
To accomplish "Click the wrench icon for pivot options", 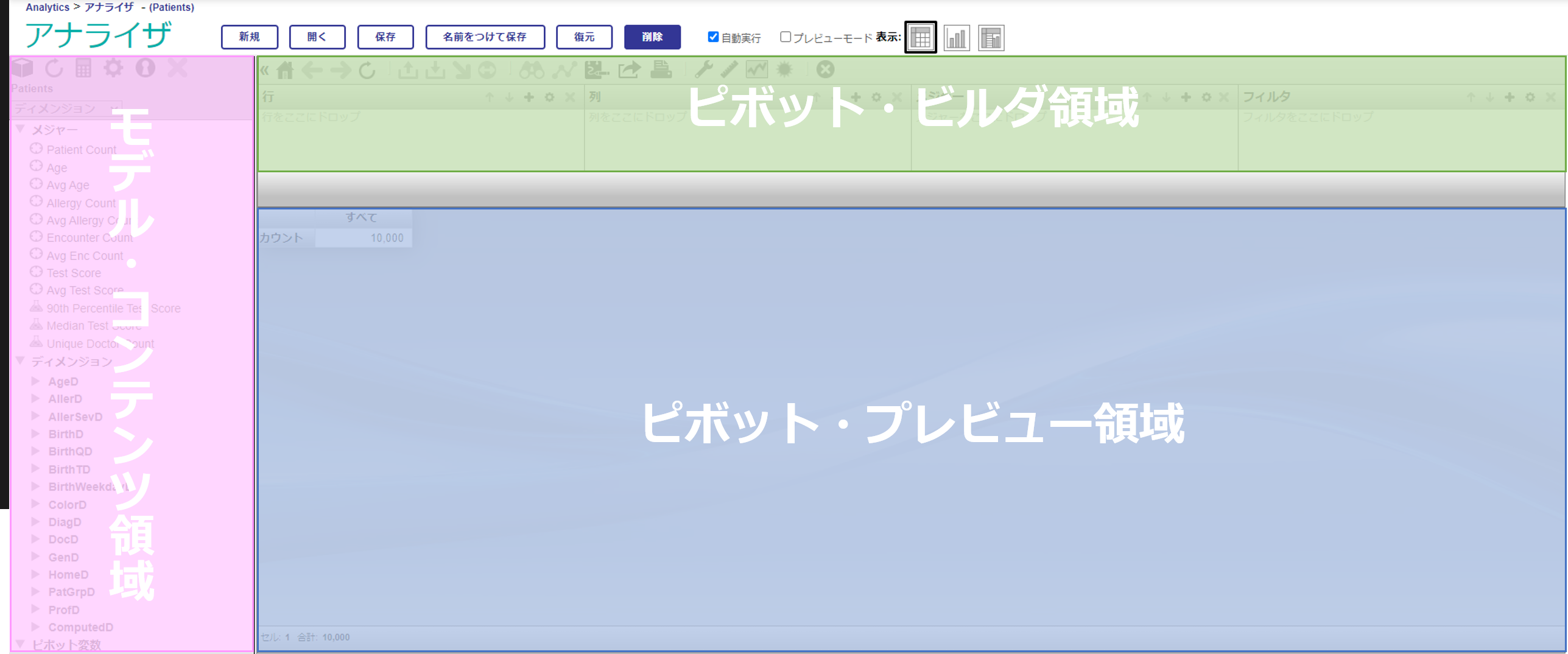I will (x=703, y=70).
